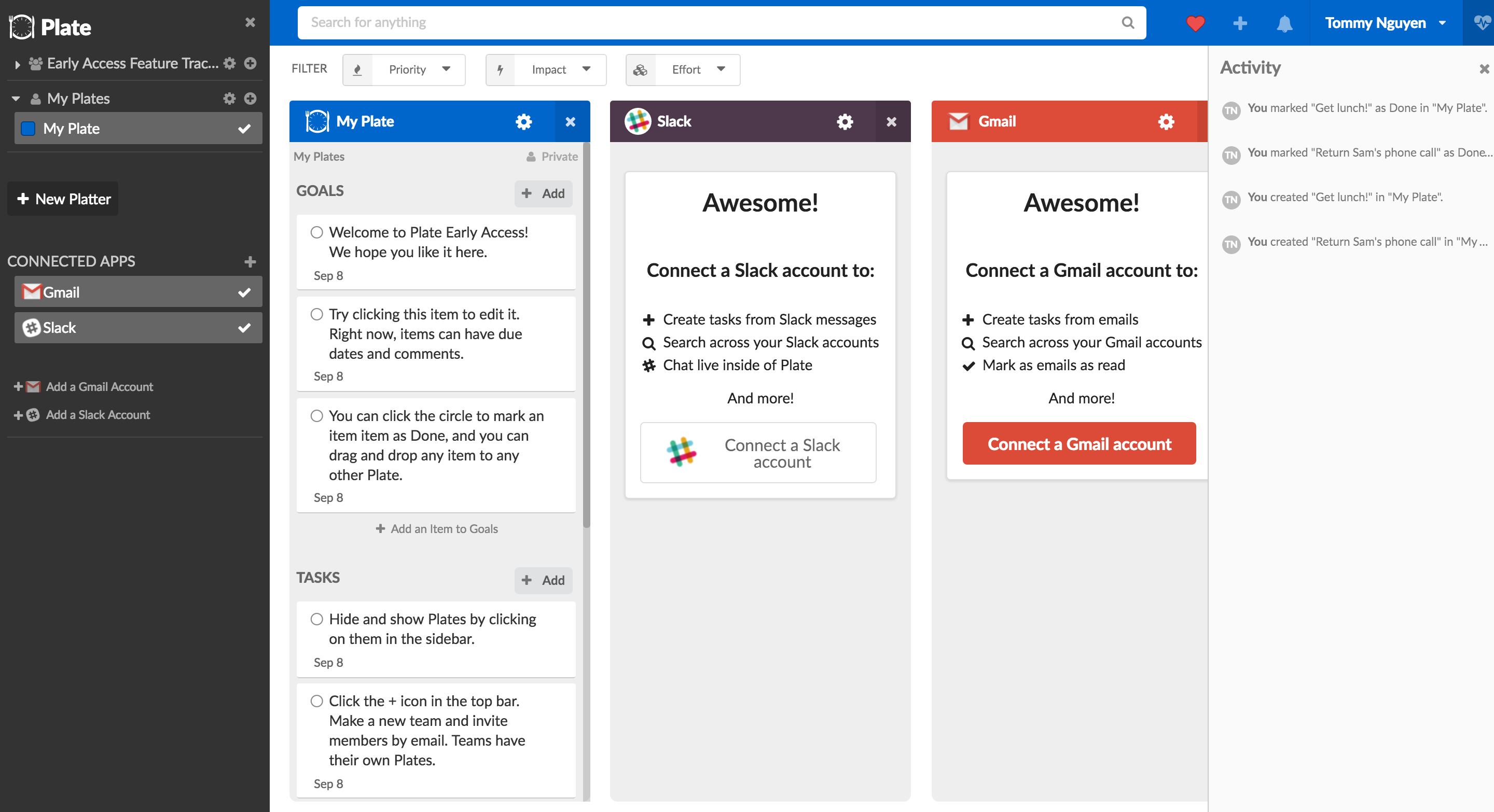Expand Early Access Feature Tracker tree
The width and height of the screenshot is (1494, 812).
coord(18,64)
